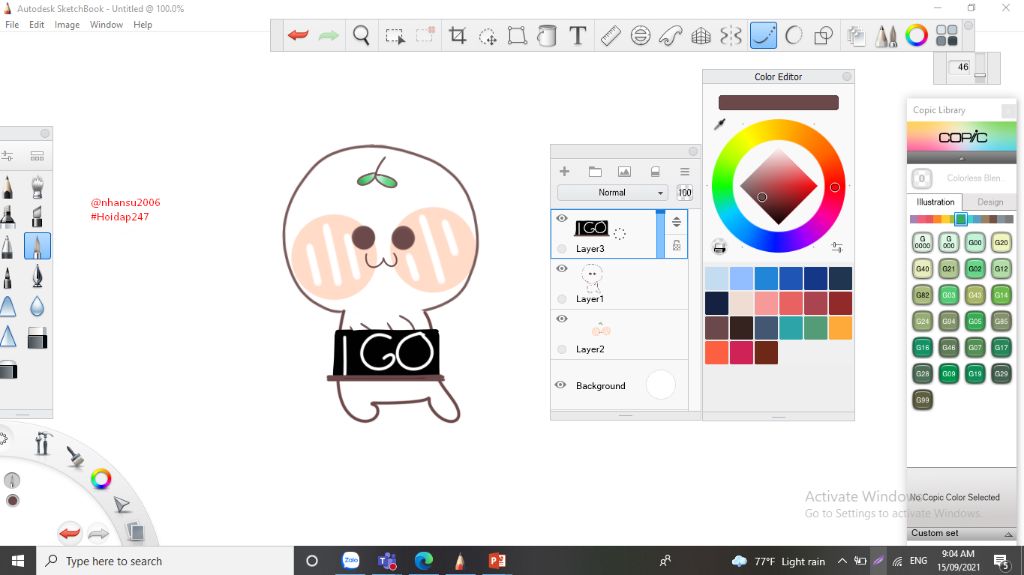Open the Brush Palette from toolbar
This screenshot has height=575, width=1024.
point(886,35)
